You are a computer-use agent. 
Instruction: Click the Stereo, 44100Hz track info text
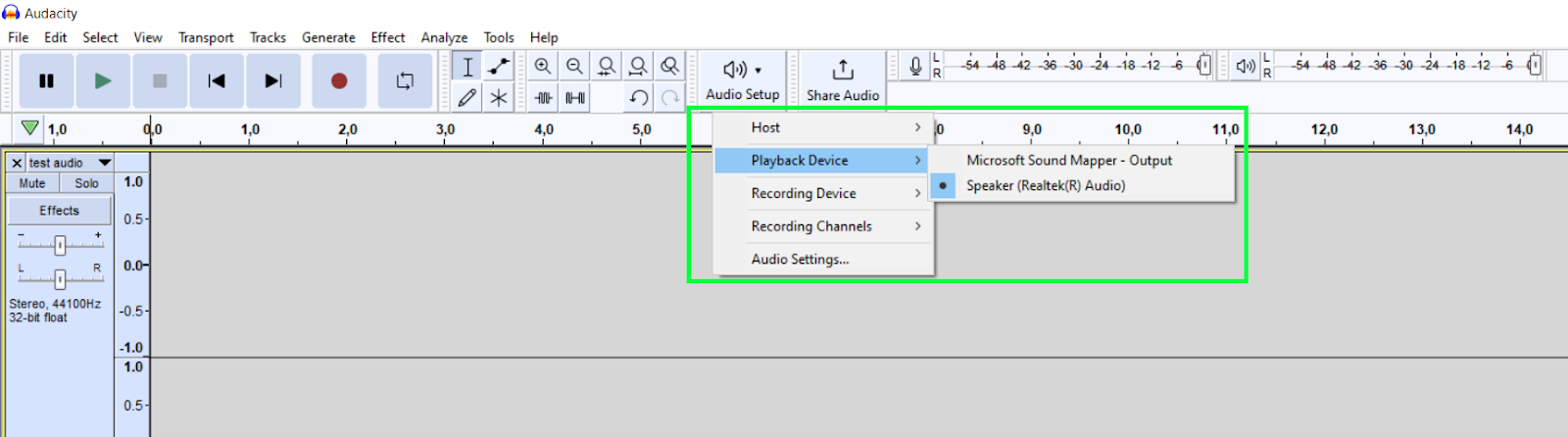[x=55, y=304]
